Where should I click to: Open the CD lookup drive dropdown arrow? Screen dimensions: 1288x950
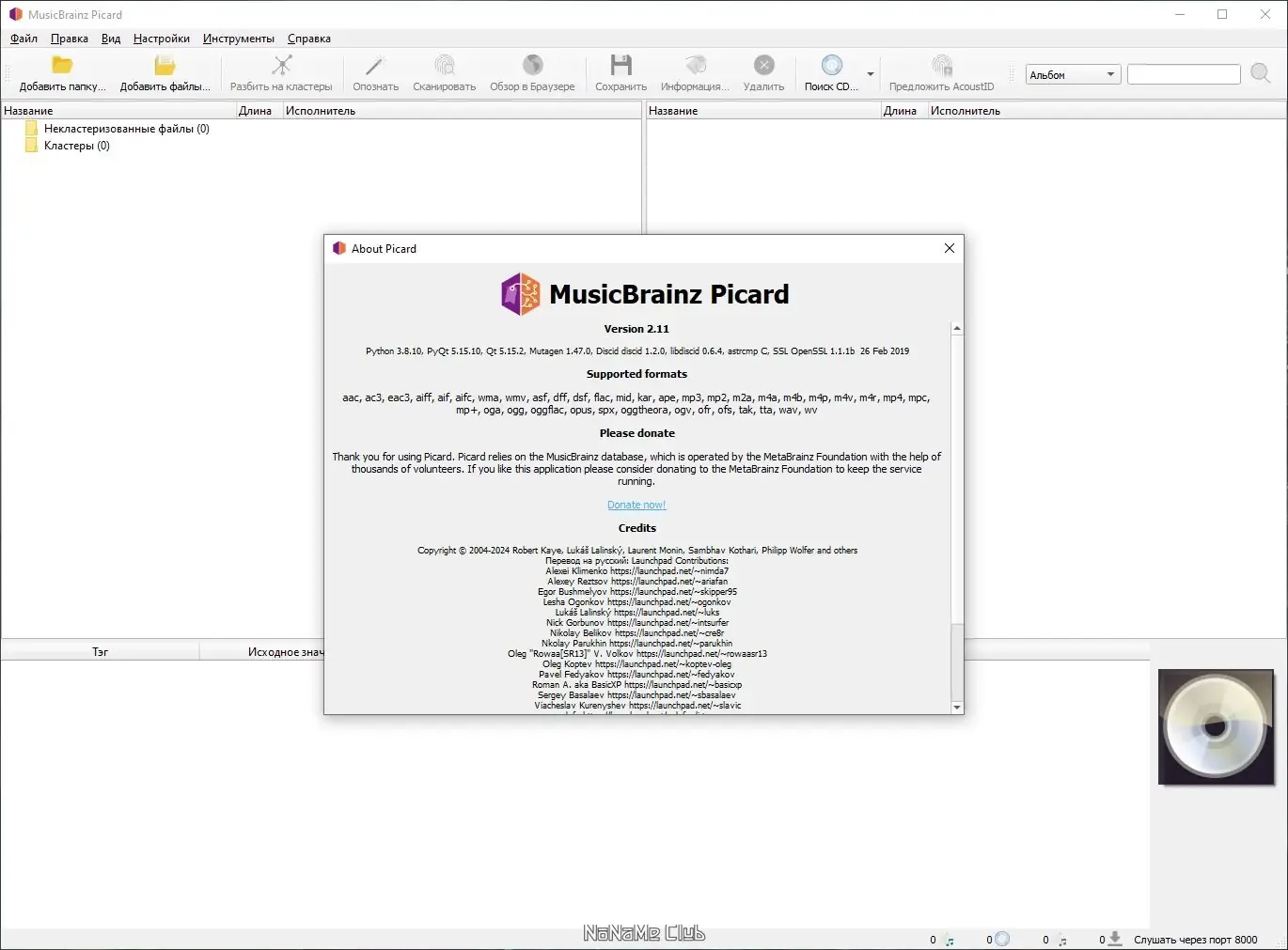(x=871, y=74)
